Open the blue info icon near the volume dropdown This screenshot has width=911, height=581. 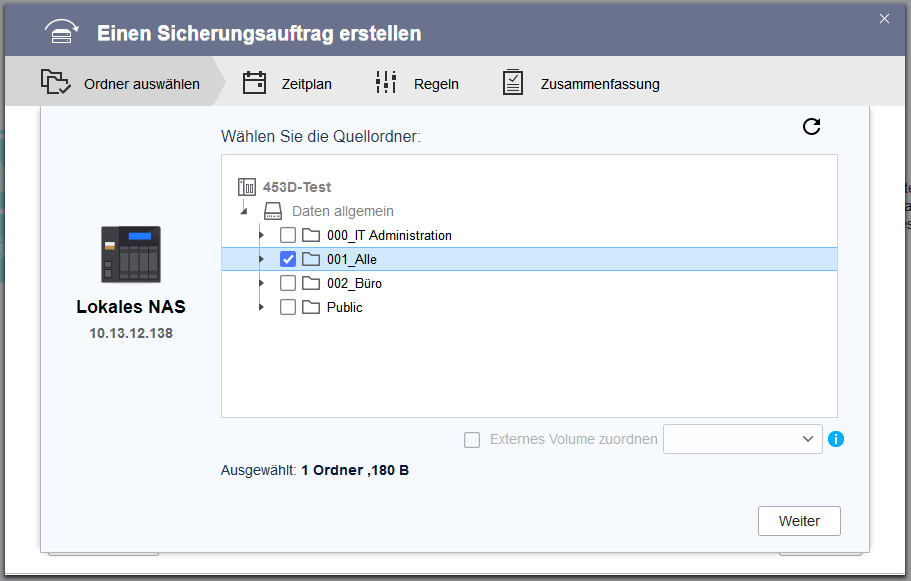[836, 439]
